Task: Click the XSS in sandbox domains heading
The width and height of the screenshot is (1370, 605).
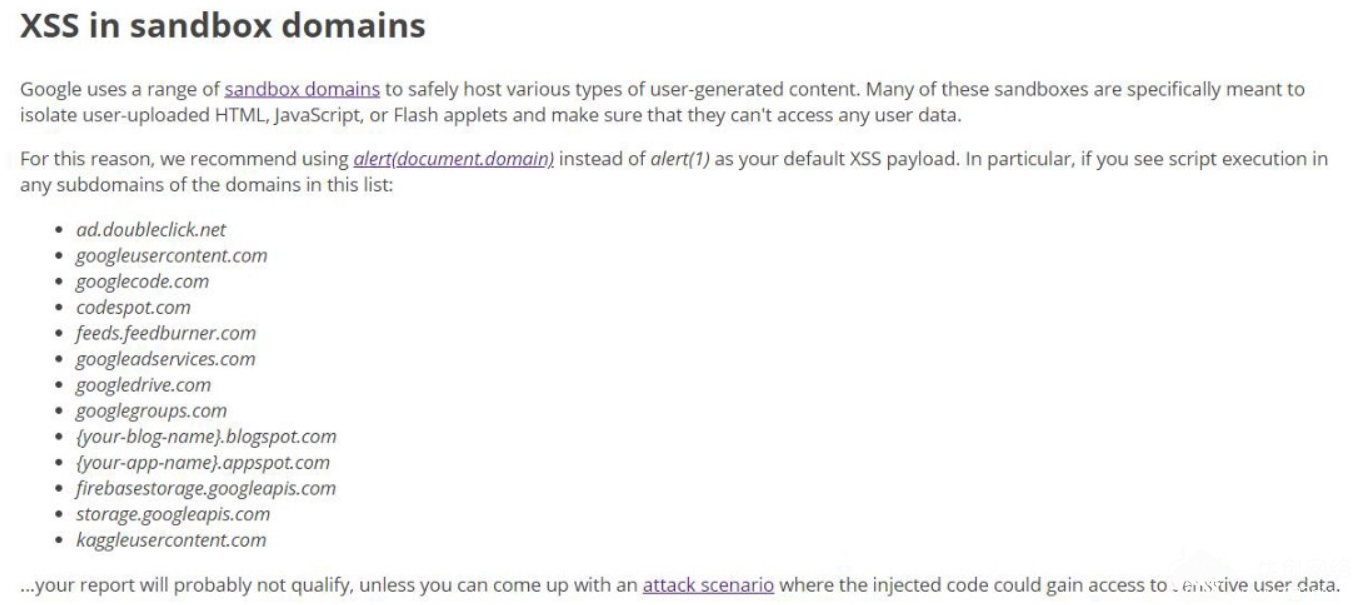Action: (223, 25)
